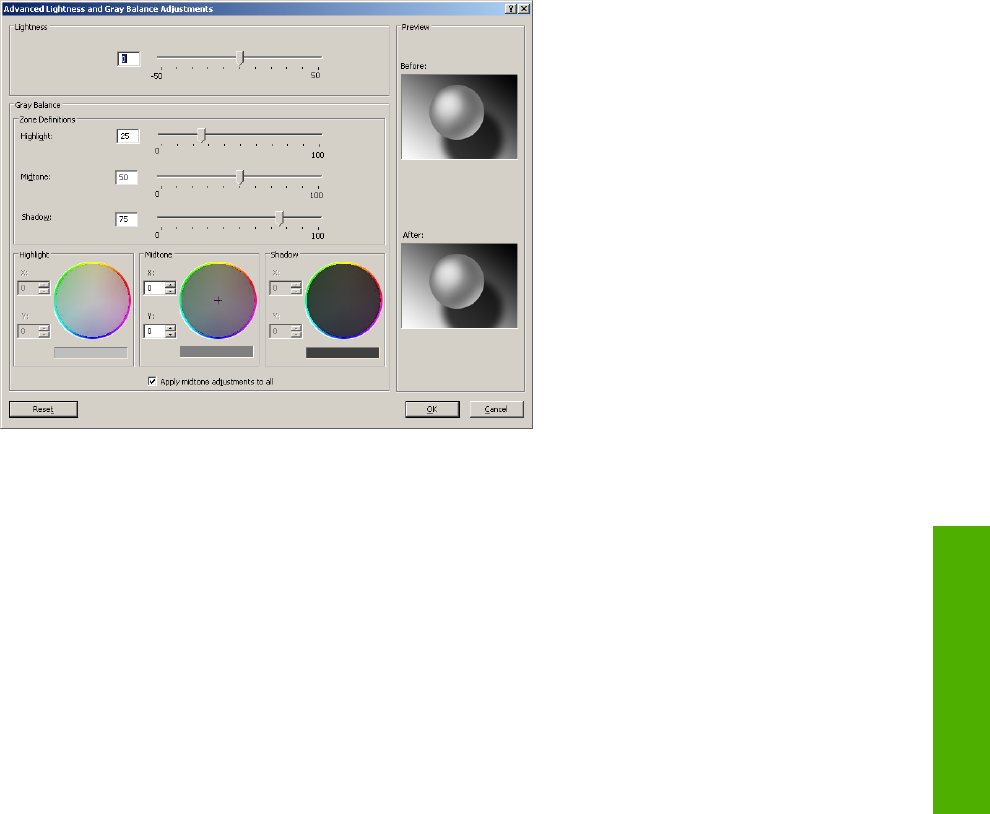Close the Advanced Lightness dialog

tap(524, 9)
